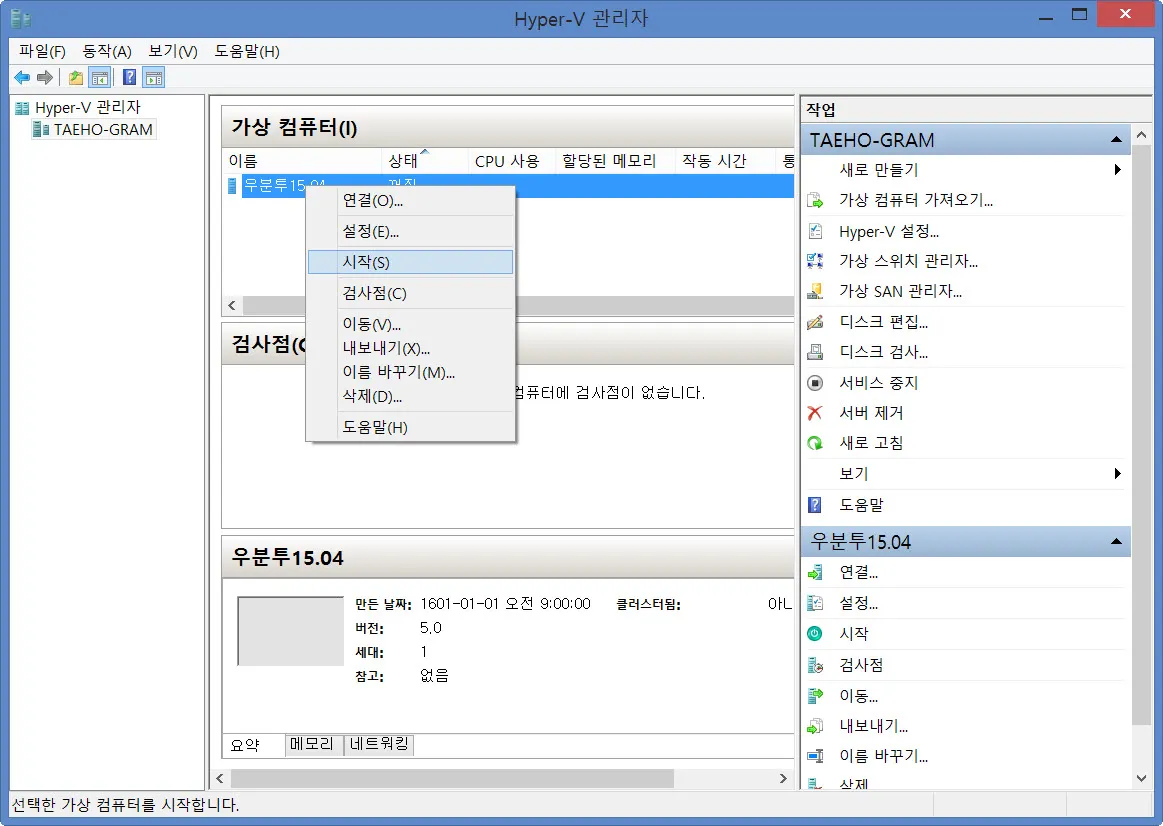Screen dimensions: 1163x826
Task: Click the green 시작 power icon
Action: 815,634
